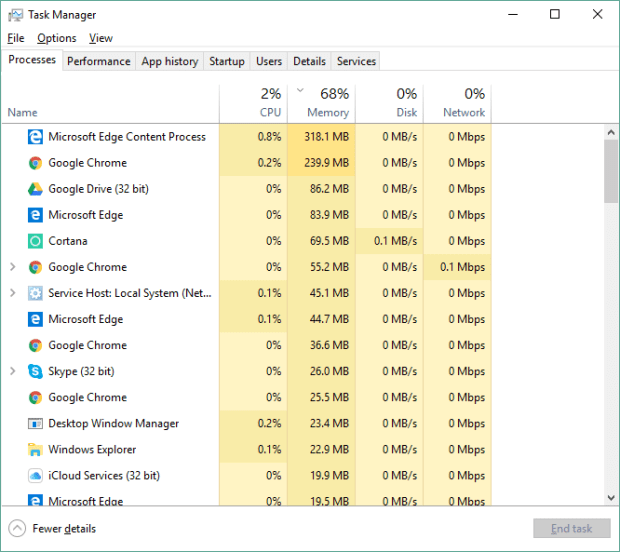Click the 69.5 MB memory cell

(x=321, y=241)
